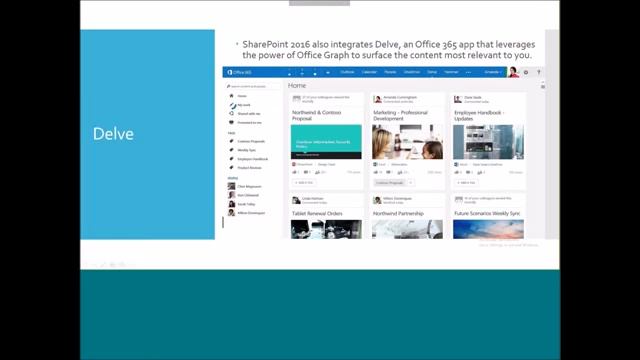Click Add to board on Employee Handbook card
Viewport: 640px width, 360px height.
coord(466,182)
